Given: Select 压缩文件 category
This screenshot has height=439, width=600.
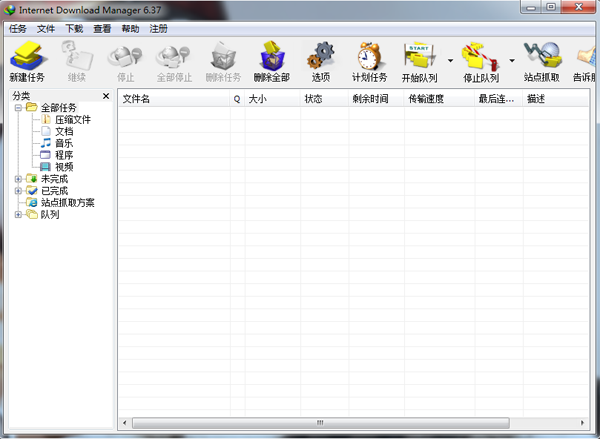Looking at the screenshot, I should (x=73, y=120).
